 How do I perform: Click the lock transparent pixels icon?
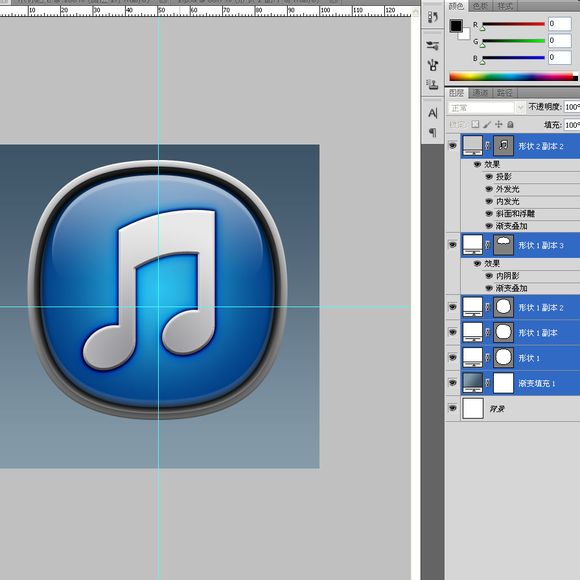click(475, 124)
